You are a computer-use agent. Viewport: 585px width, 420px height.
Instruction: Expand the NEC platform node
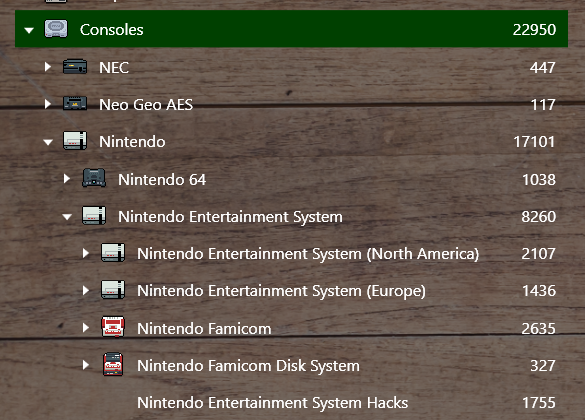[47, 67]
